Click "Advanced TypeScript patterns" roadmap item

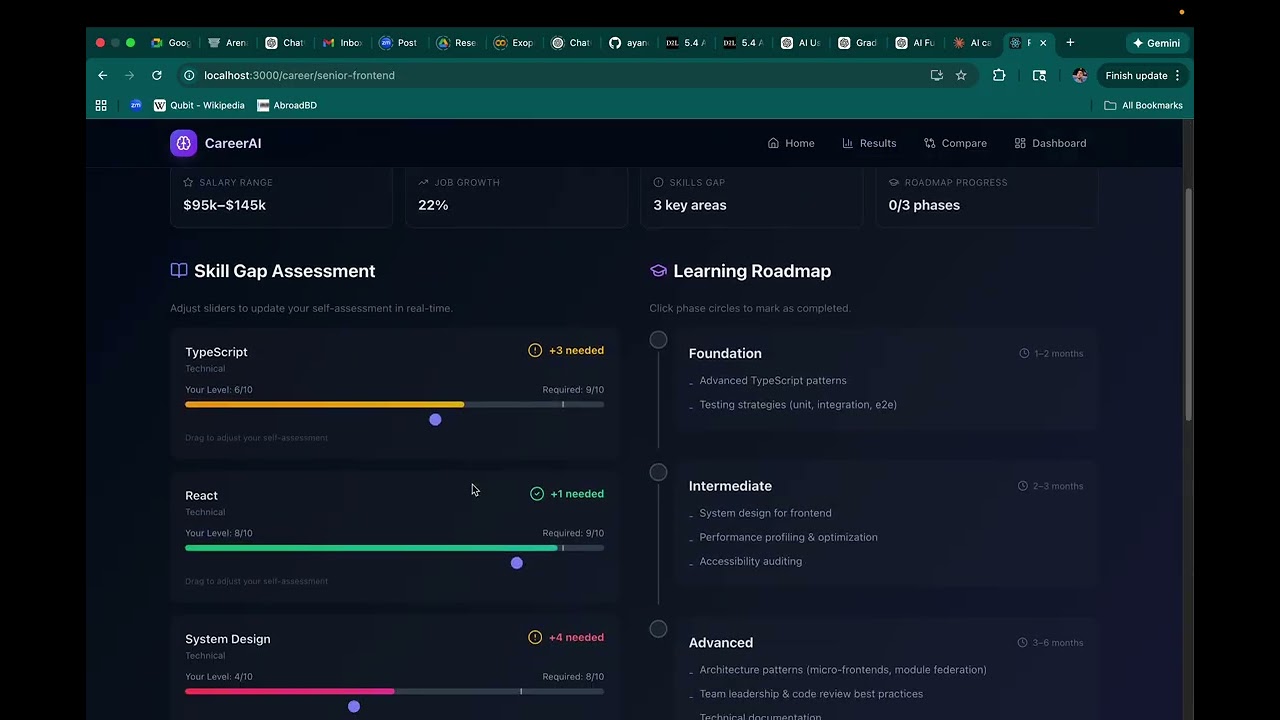click(x=773, y=380)
